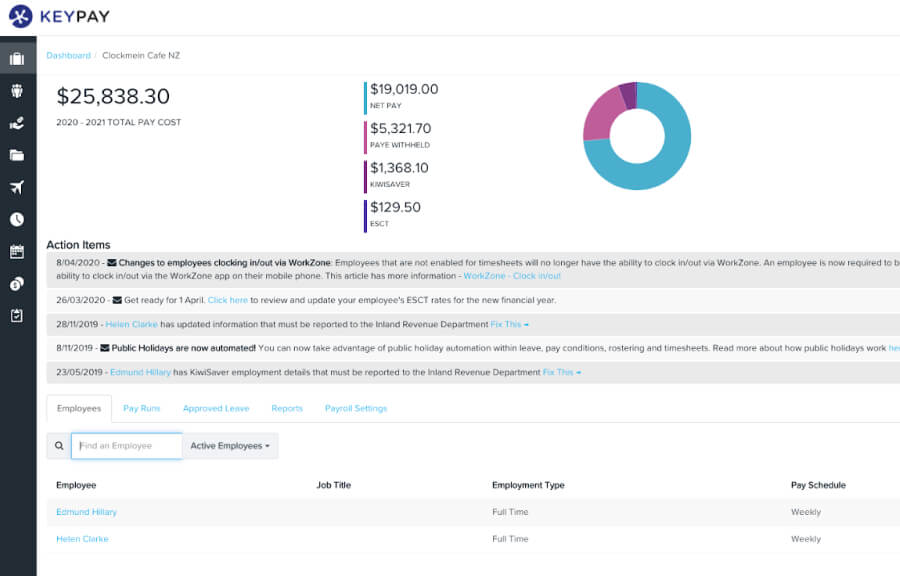Click the search magnifier icon
Viewport: 900px width, 576px height.
pos(59,446)
